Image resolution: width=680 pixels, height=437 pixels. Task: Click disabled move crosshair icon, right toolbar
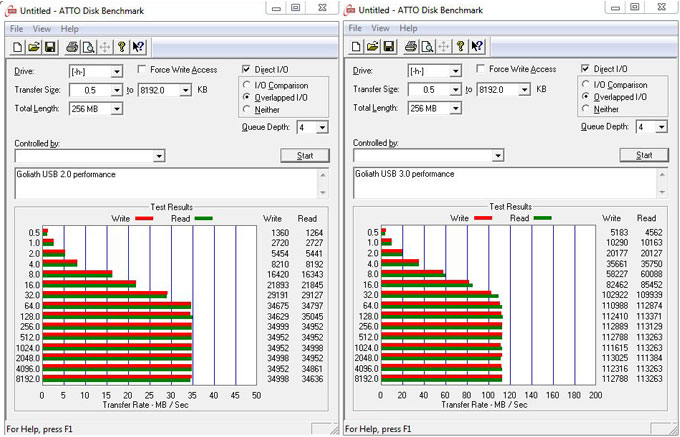pyautogui.click(x=444, y=46)
